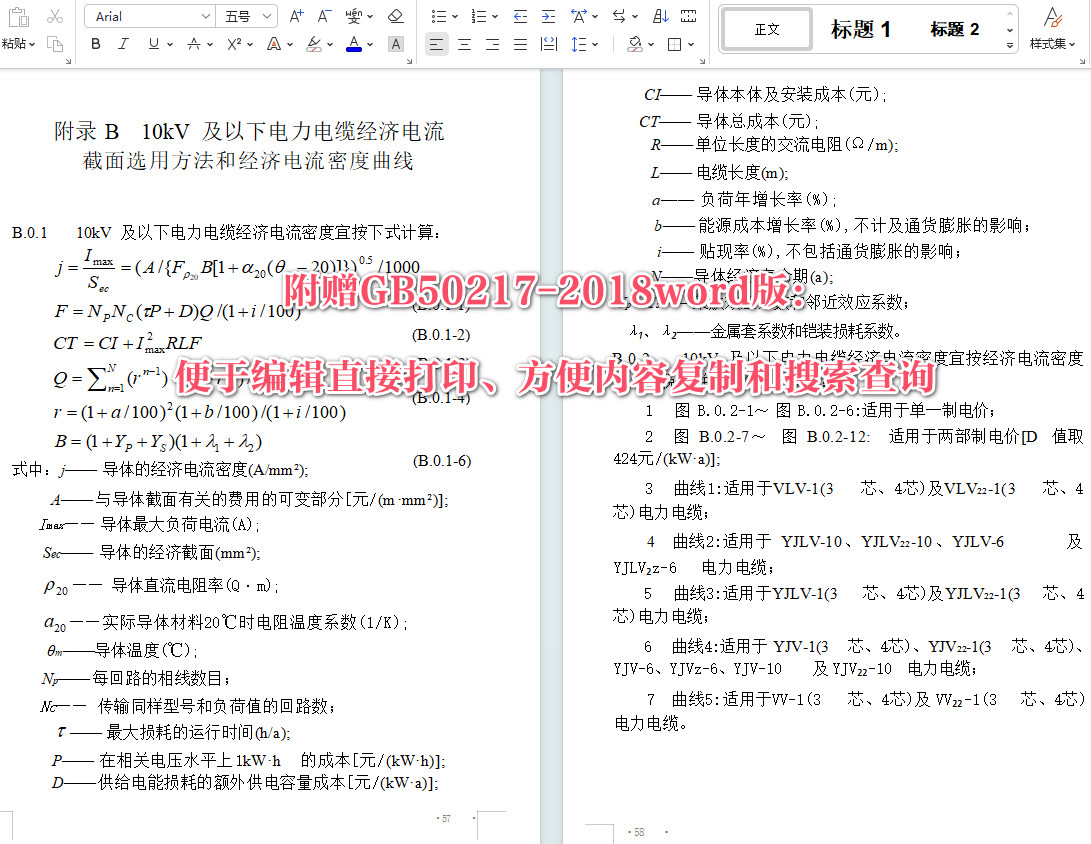This screenshot has width=1091, height=844.
Task: Toggle the highlighted left-align button
Action: [436, 44]
